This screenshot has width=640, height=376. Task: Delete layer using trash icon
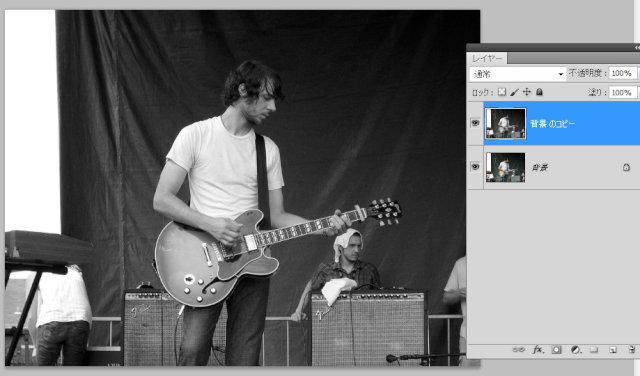click(633, 349)
